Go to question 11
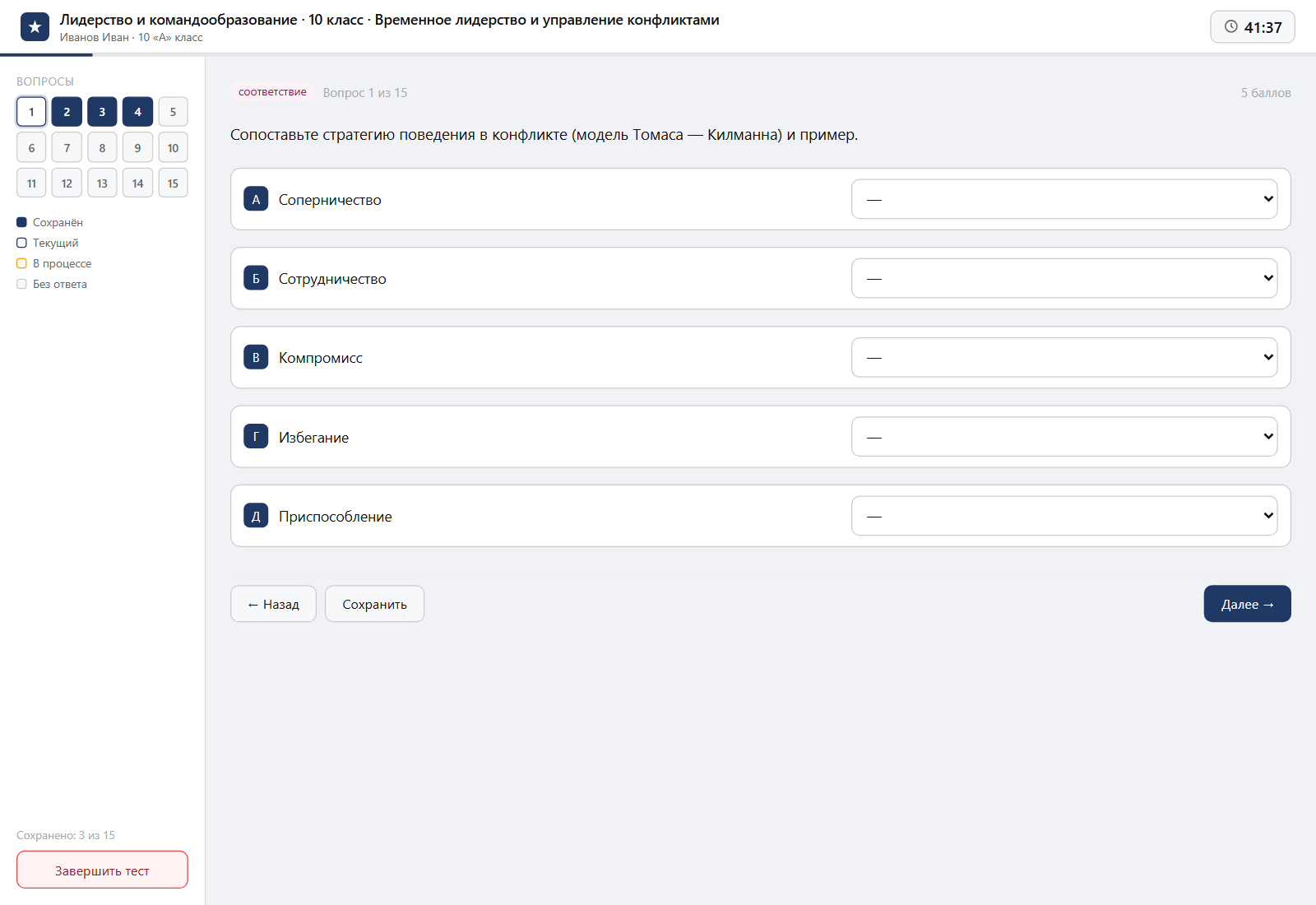 coord(31,183)
